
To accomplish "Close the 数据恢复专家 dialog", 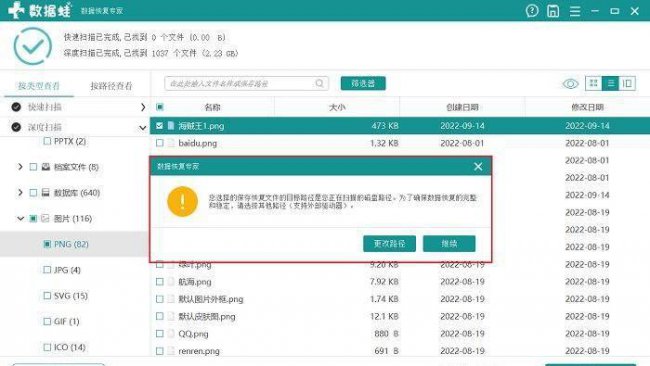I will [478, 166].
